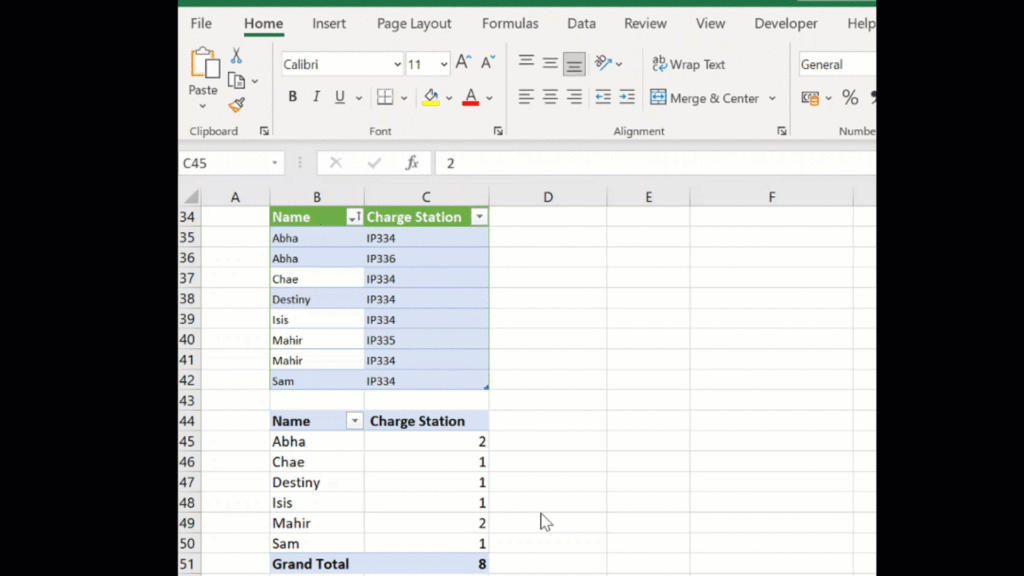Click the Copy icon
Screen dimensions: 1024x576
(x=236, y=81)
